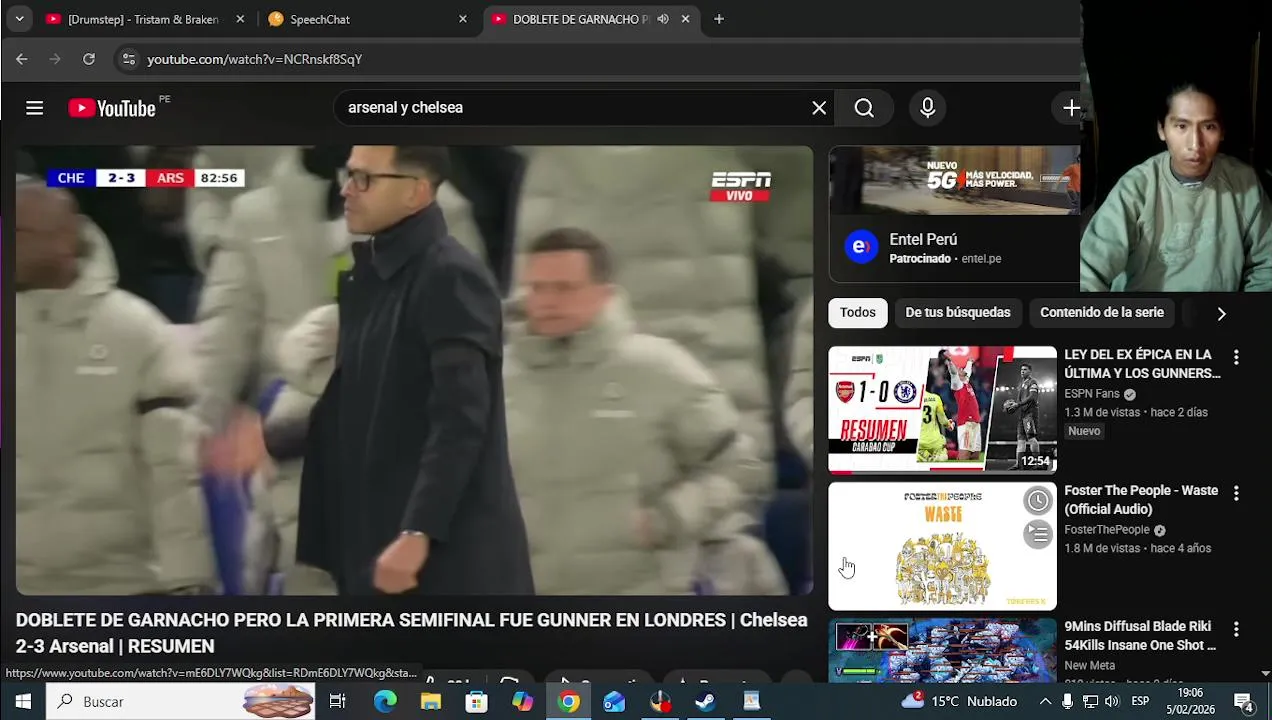The height and width of the screenshot is (720, 1272).
Task: Open options menu for Waste video
Action: tap(1236, 493)
